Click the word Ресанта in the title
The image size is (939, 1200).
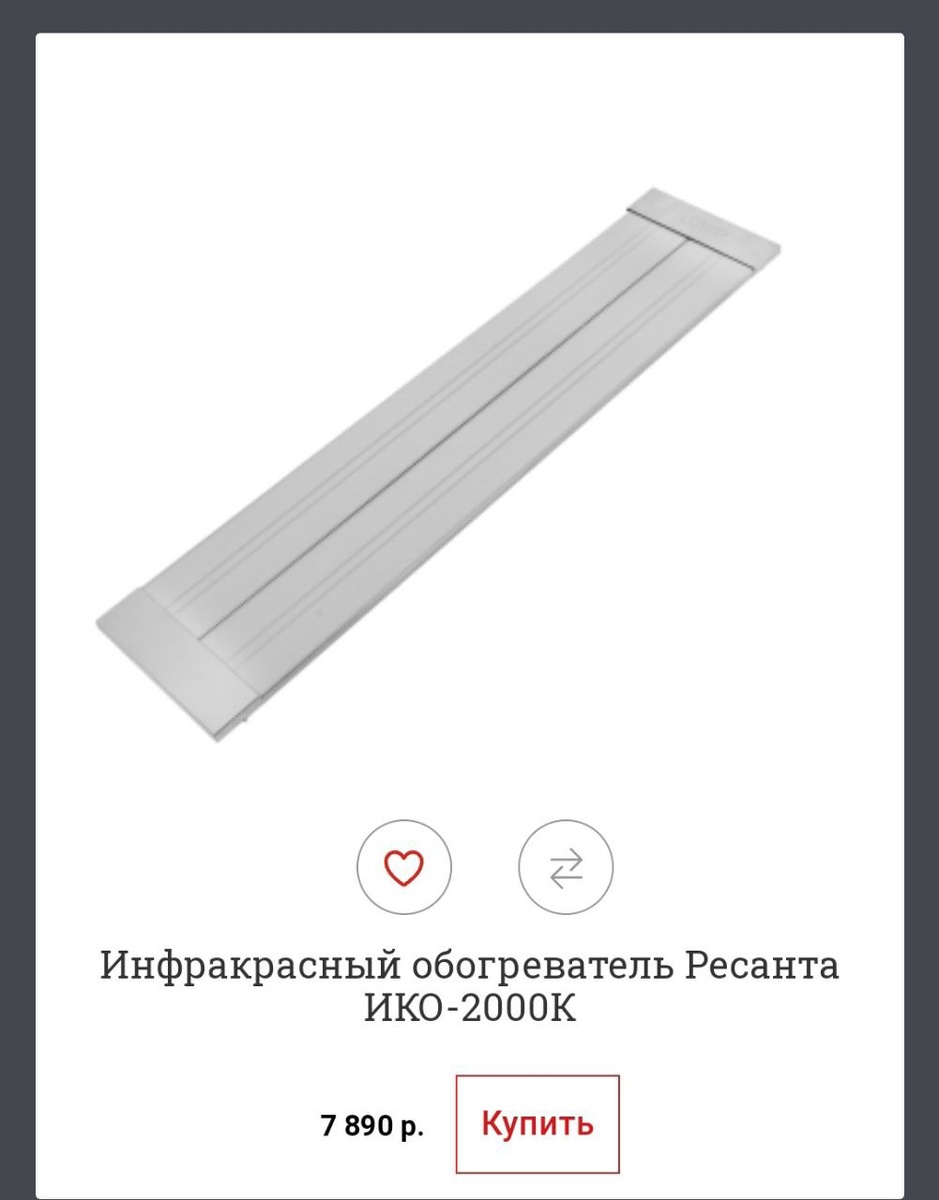[x=763, y=967]
